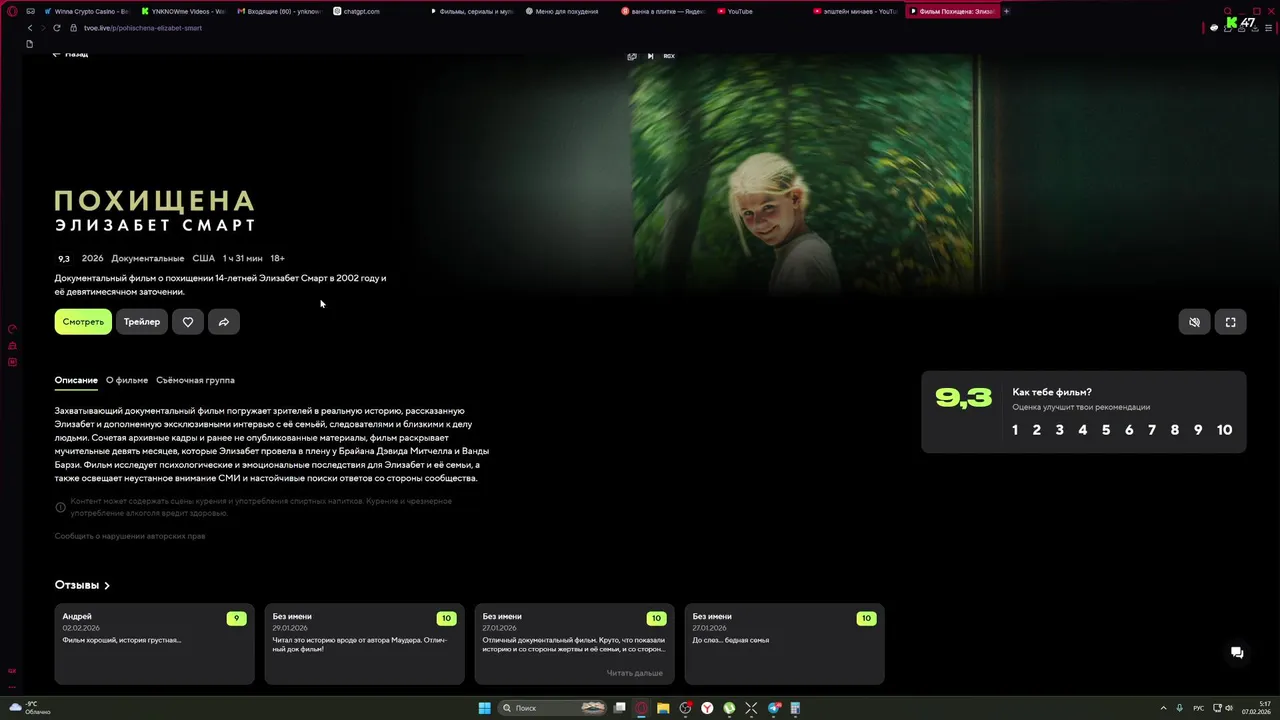Click the green Смотреть button
1280x720 pixels.
83,322
